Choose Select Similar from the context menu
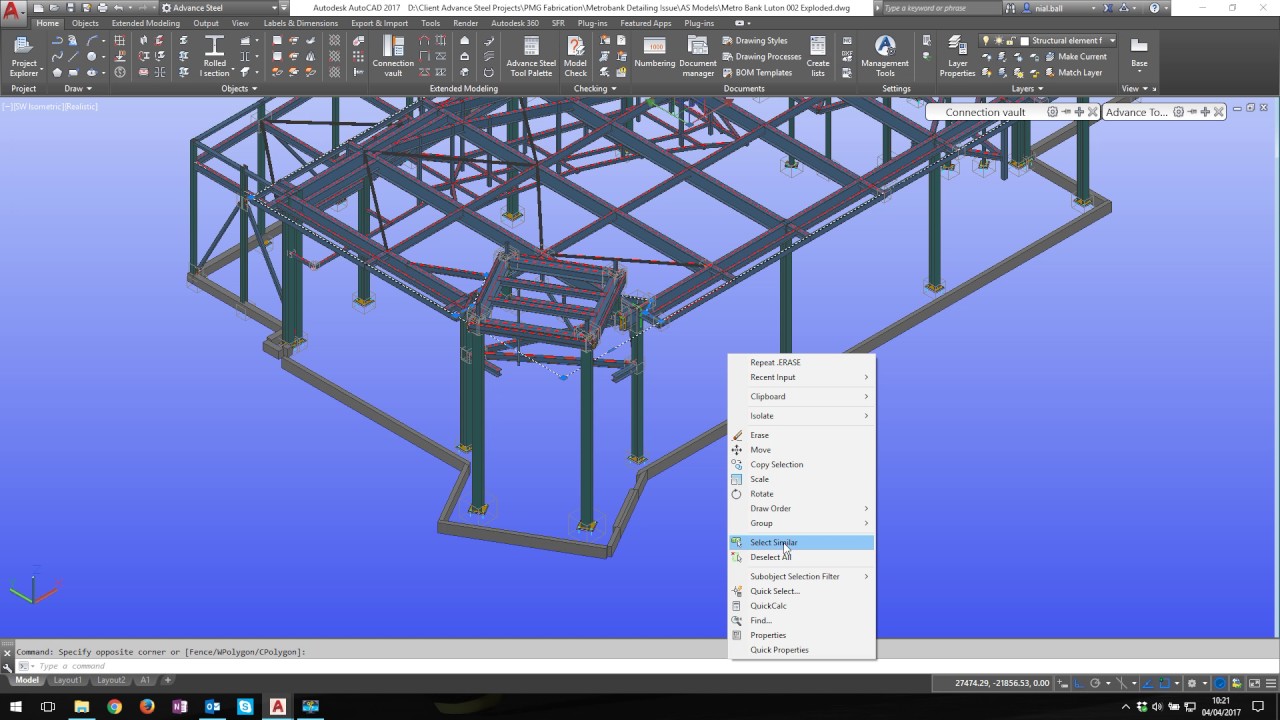The height and width of the screenshot is (720, 1280). point(802,542)
